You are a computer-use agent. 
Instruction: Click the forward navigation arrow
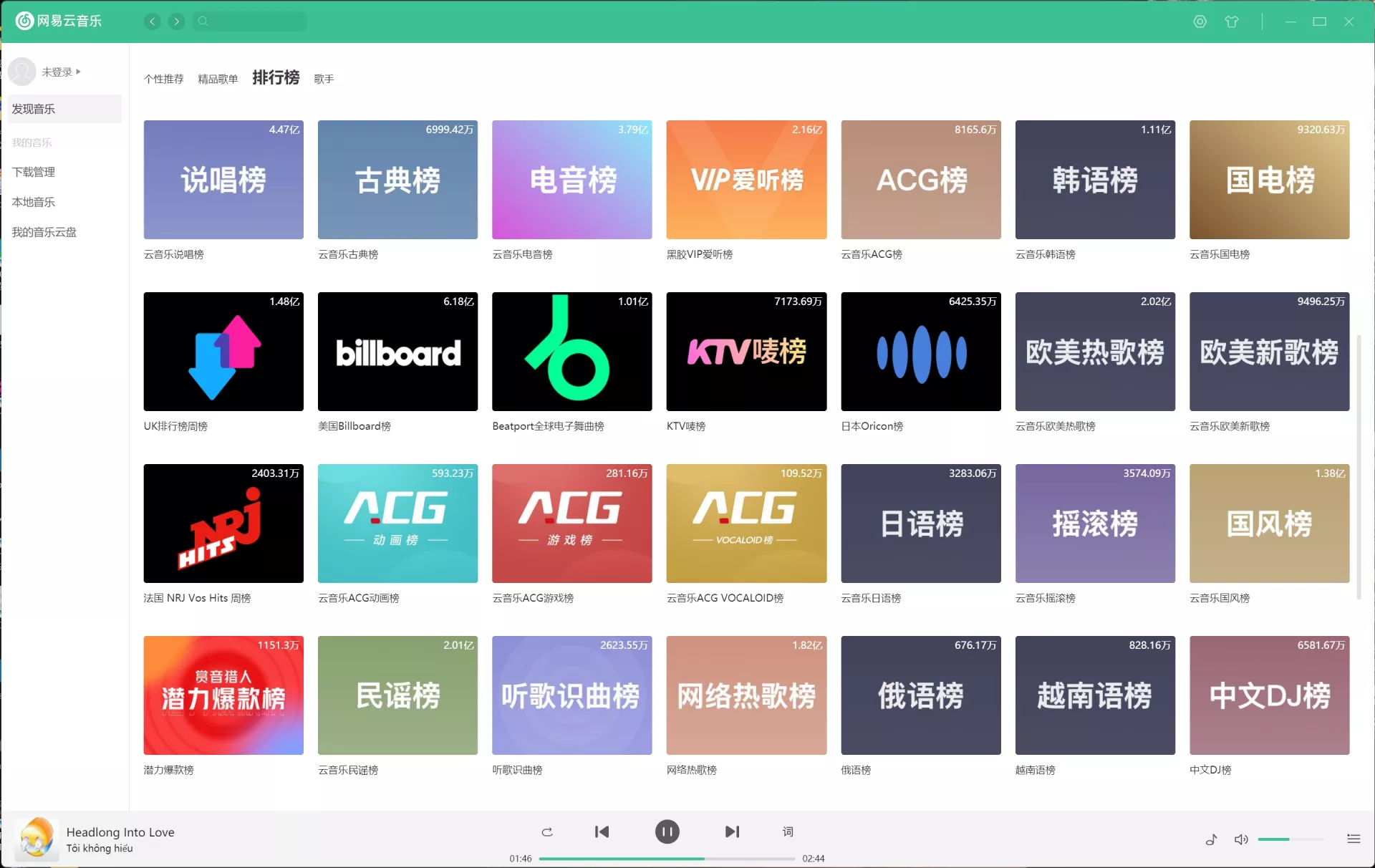pyautogui.click(x=176, y=21)
